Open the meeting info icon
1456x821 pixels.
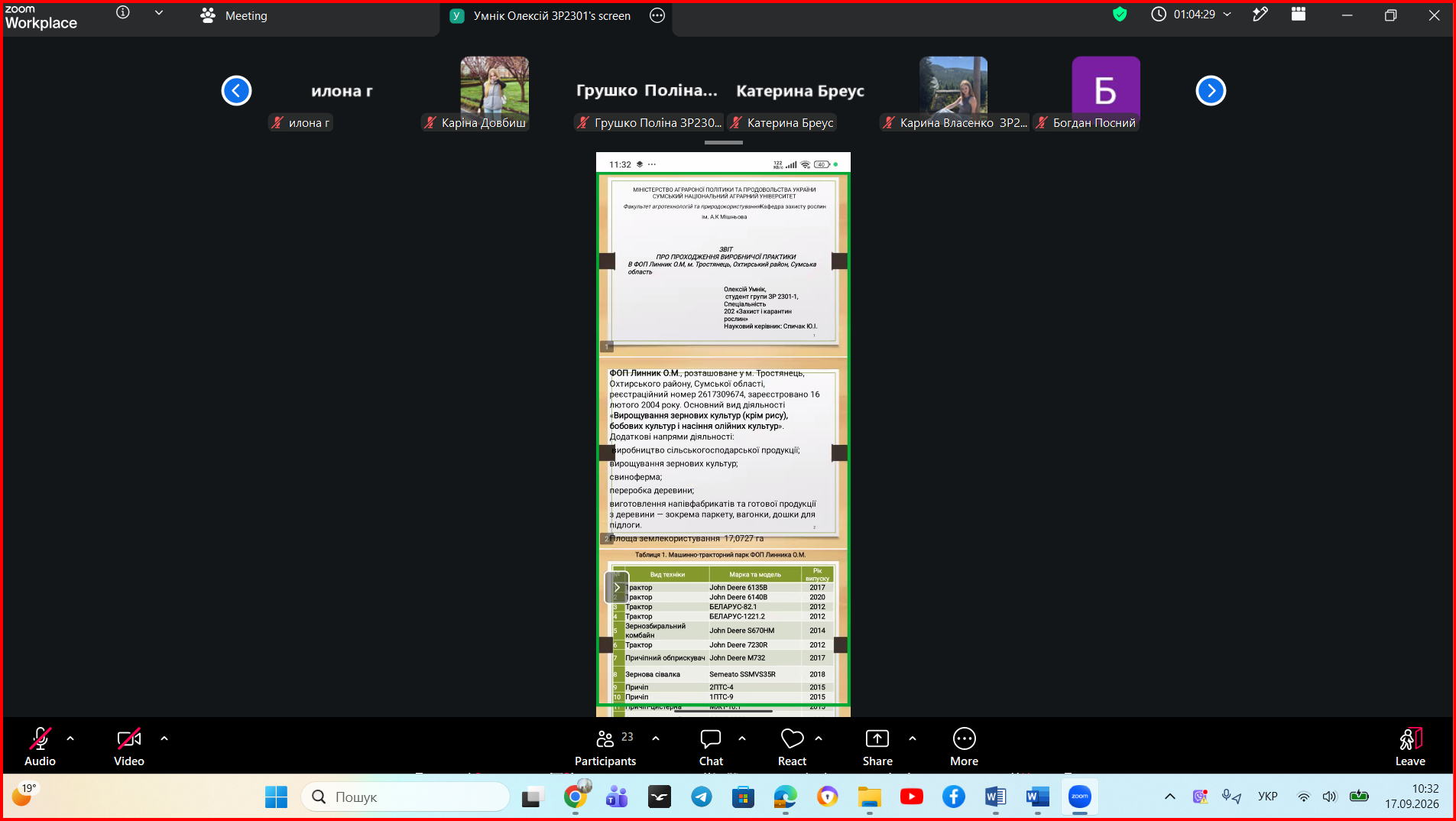(123, 12)
